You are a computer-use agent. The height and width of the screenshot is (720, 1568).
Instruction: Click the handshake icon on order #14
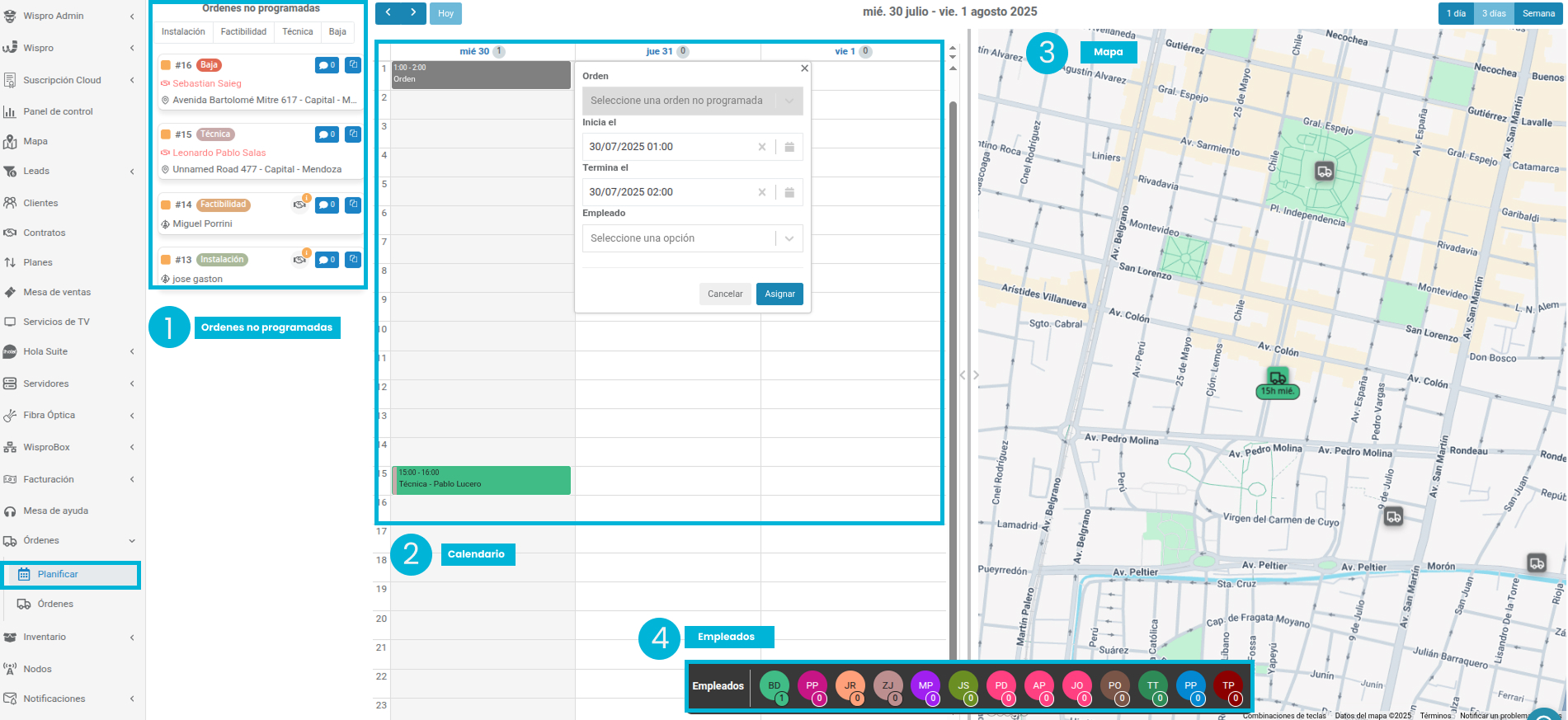(300, 205)
